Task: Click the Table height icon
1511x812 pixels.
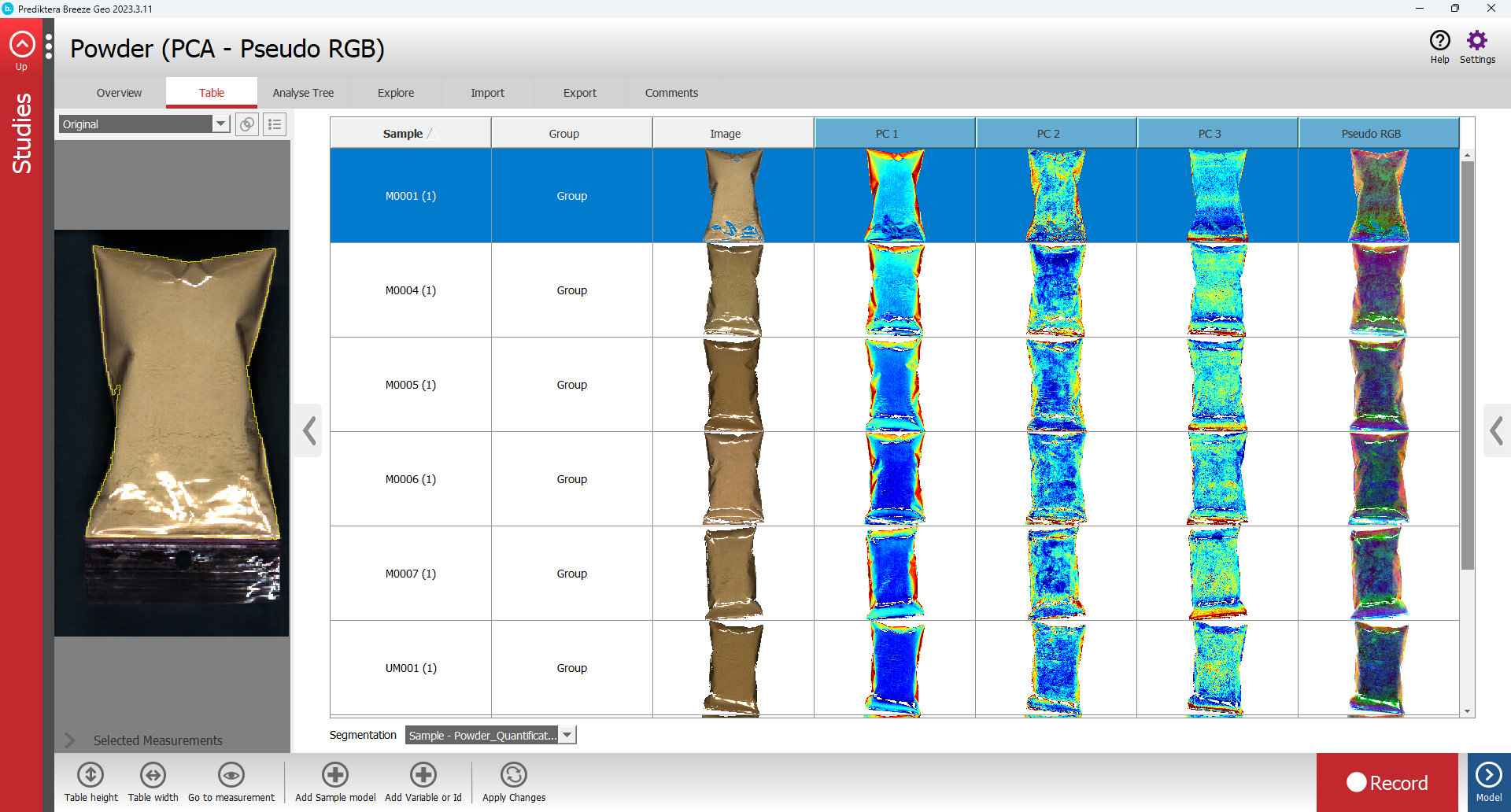Action: coord(91,775)
